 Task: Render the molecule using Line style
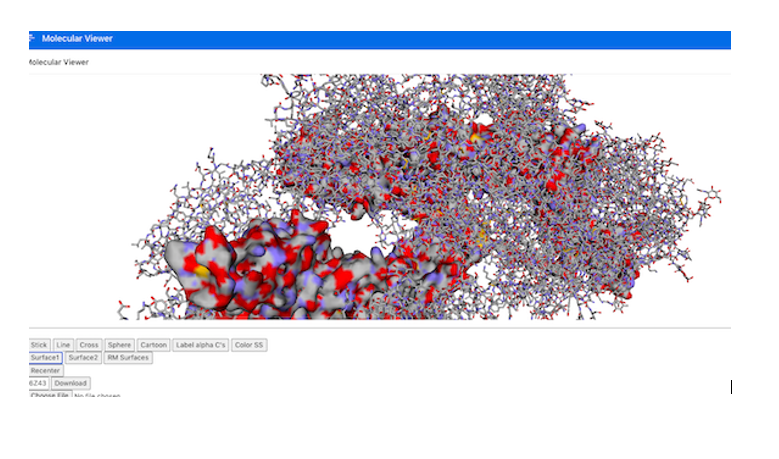tap(63, 345)
